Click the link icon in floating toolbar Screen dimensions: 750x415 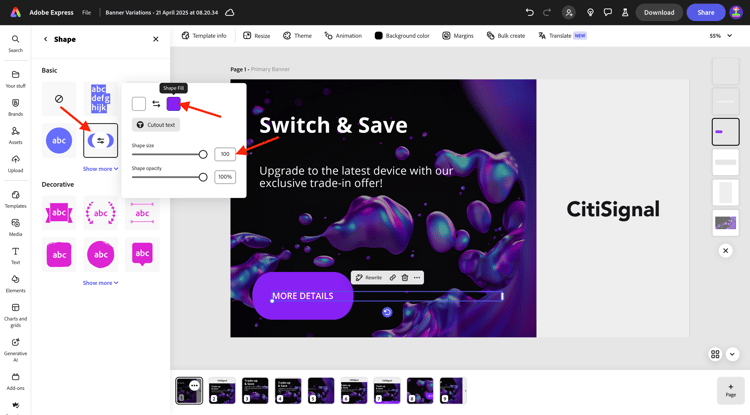click(392, 277)
